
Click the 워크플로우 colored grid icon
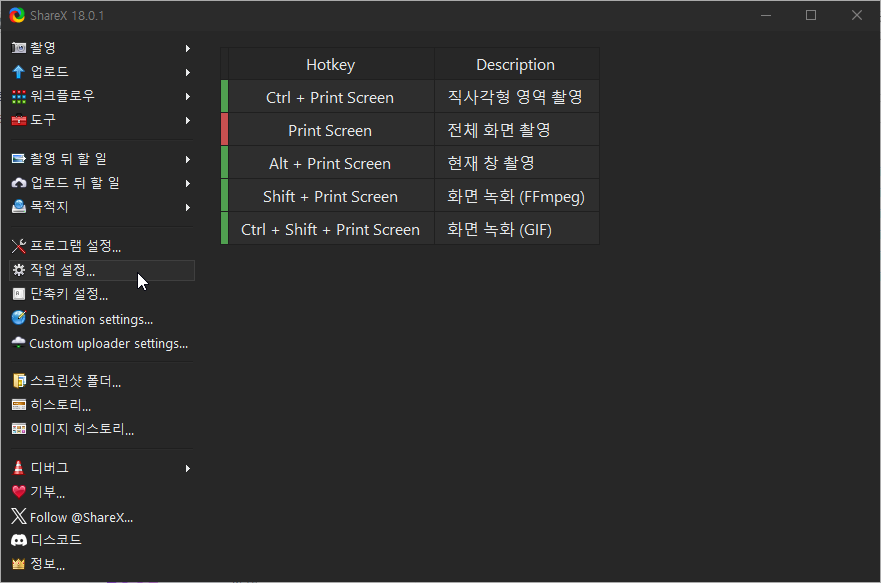[19, 97]
